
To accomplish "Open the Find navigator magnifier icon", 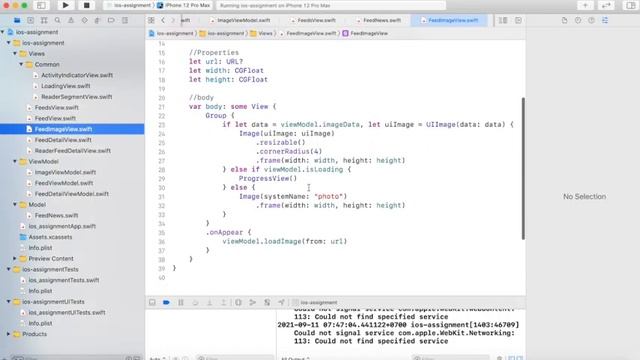I will [58, 20].
